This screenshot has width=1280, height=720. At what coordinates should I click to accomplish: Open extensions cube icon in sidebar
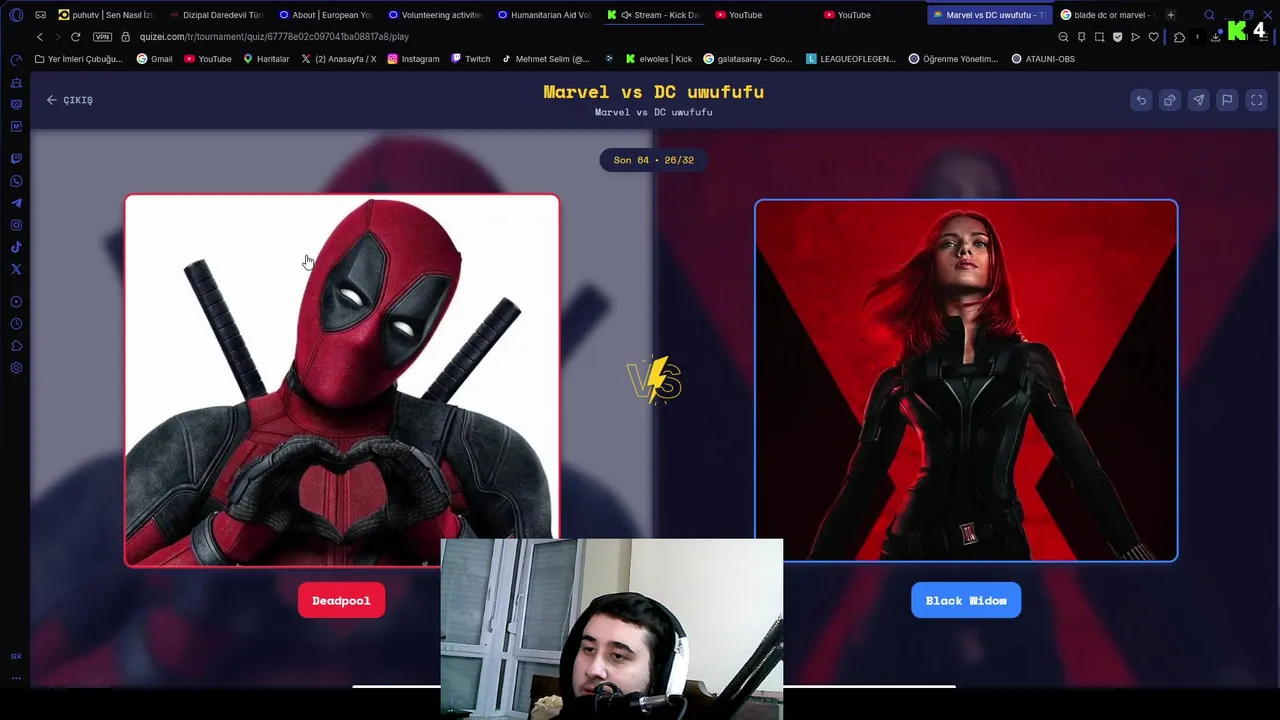(x=16, y=346)
